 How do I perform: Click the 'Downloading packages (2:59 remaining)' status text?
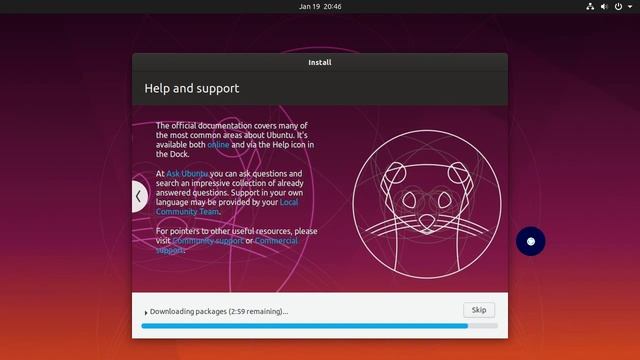click(219, 311)
